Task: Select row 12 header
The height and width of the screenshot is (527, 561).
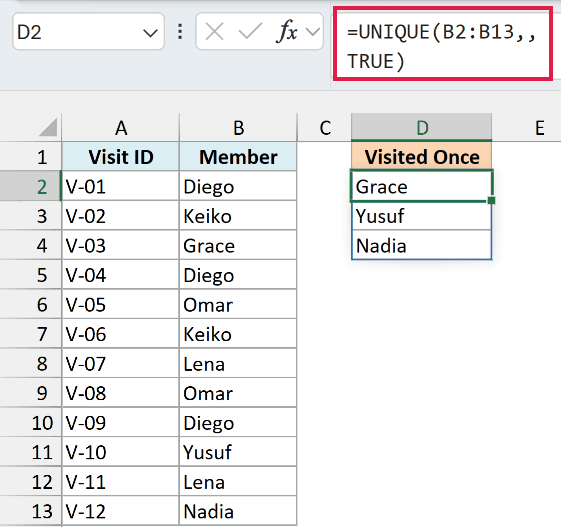Action: (x=31, y=482)
